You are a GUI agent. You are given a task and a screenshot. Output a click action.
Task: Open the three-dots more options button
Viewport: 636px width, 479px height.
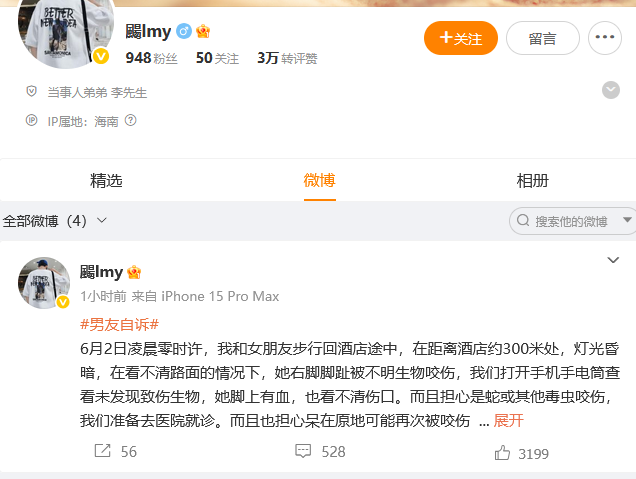point(605,38)
